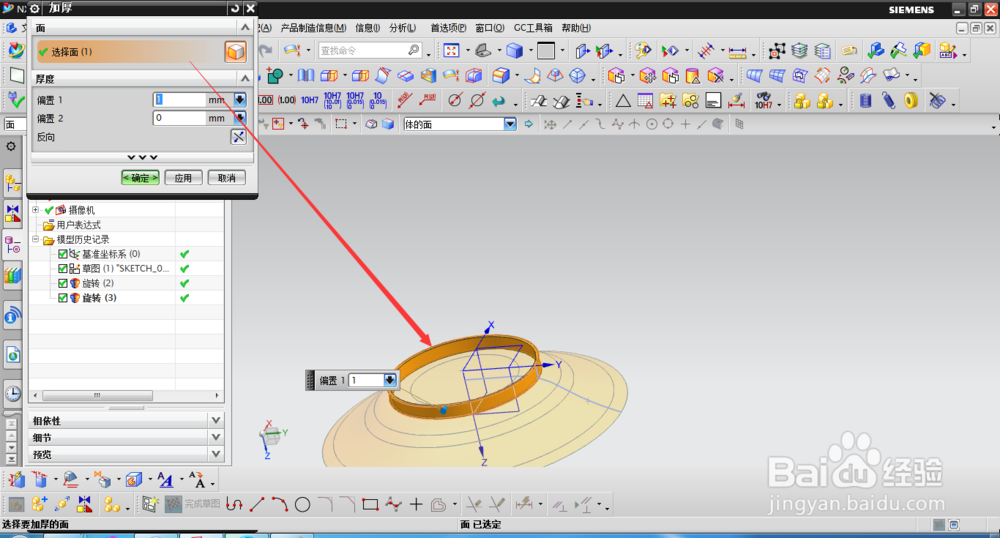Click the yellow locked cubes icon
This screenshot has width=1000, height=538.
point(801,100)
